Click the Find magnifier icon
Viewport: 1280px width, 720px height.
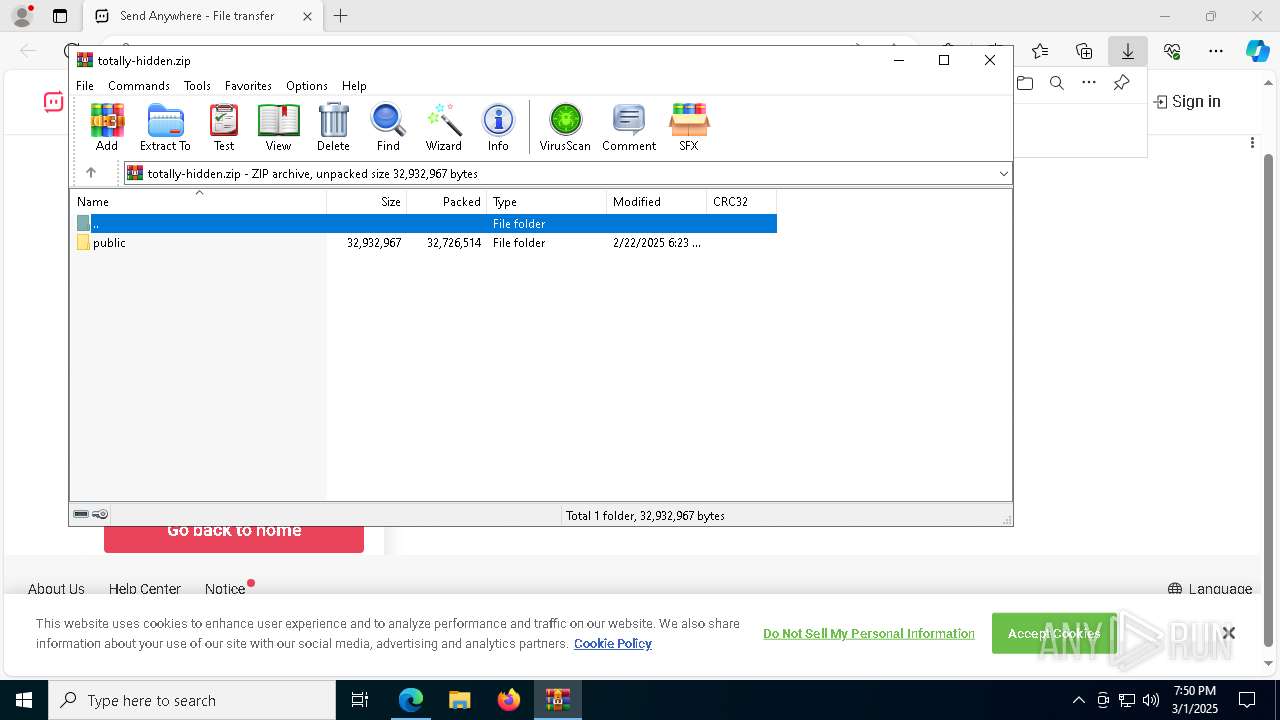tap(388, 127)
